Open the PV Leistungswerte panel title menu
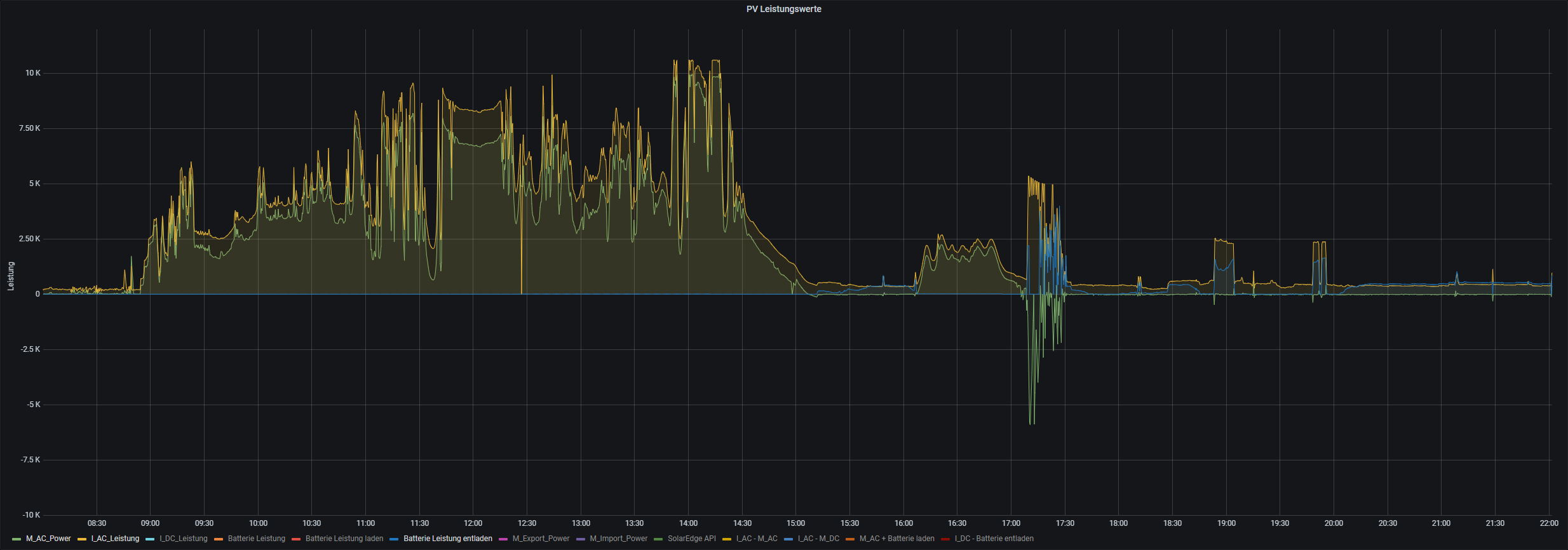 pyautogui.click(x=783, y=9)
